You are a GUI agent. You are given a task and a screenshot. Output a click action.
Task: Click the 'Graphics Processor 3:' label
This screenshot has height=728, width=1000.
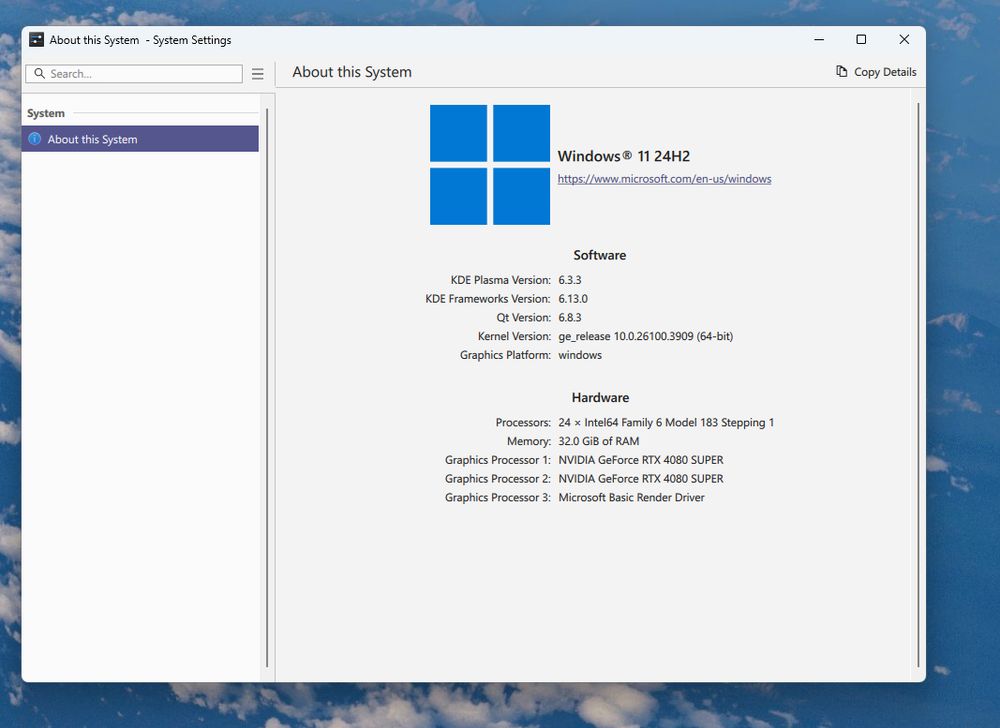pyautogui.click(x=497, y=498)
